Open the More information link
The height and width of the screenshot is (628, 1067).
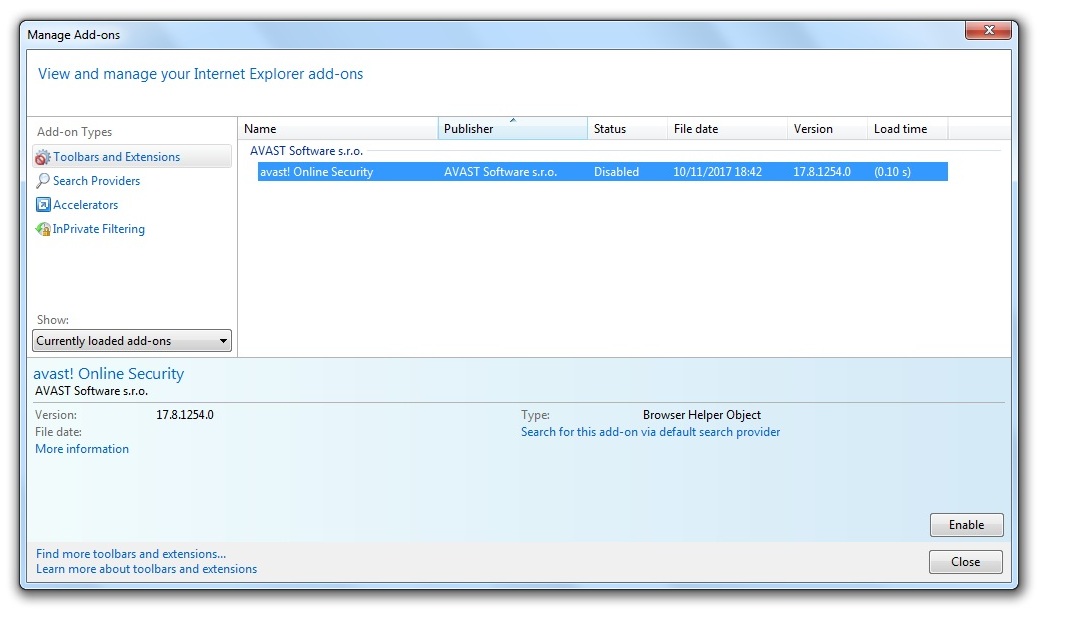[82, 449]
